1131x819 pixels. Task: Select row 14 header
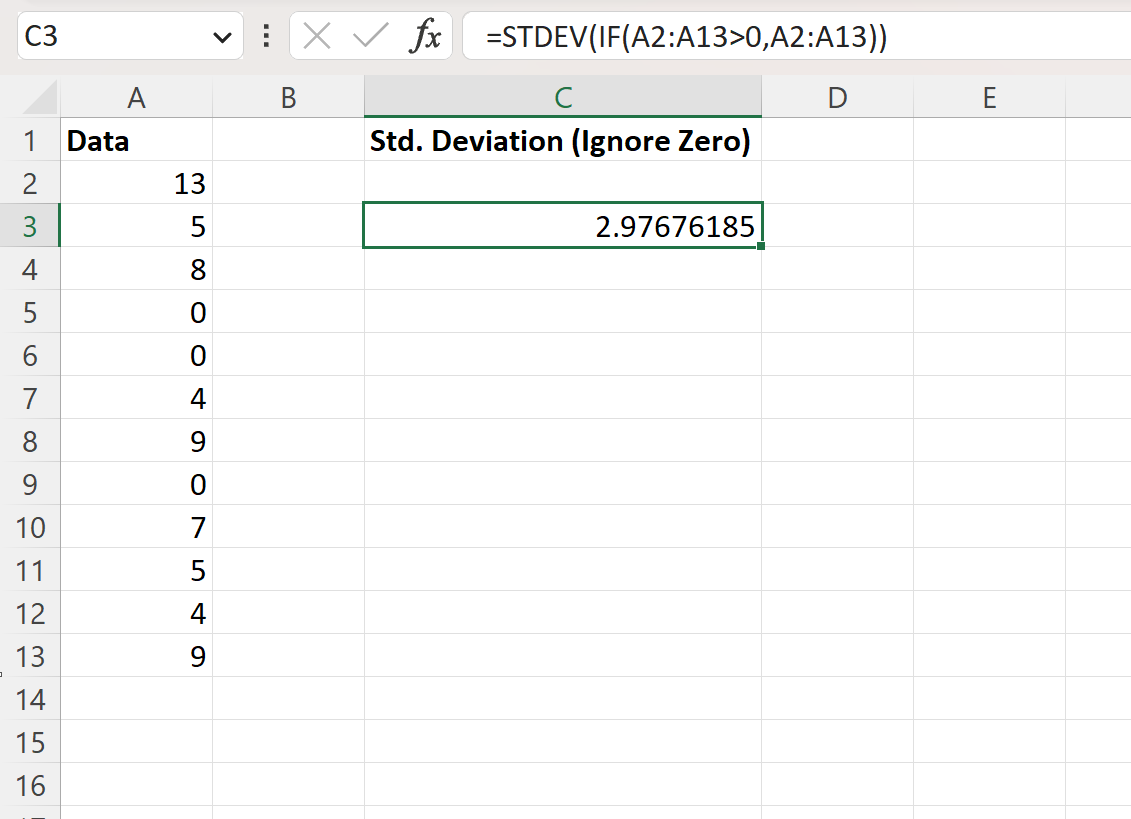pos(30,699)
